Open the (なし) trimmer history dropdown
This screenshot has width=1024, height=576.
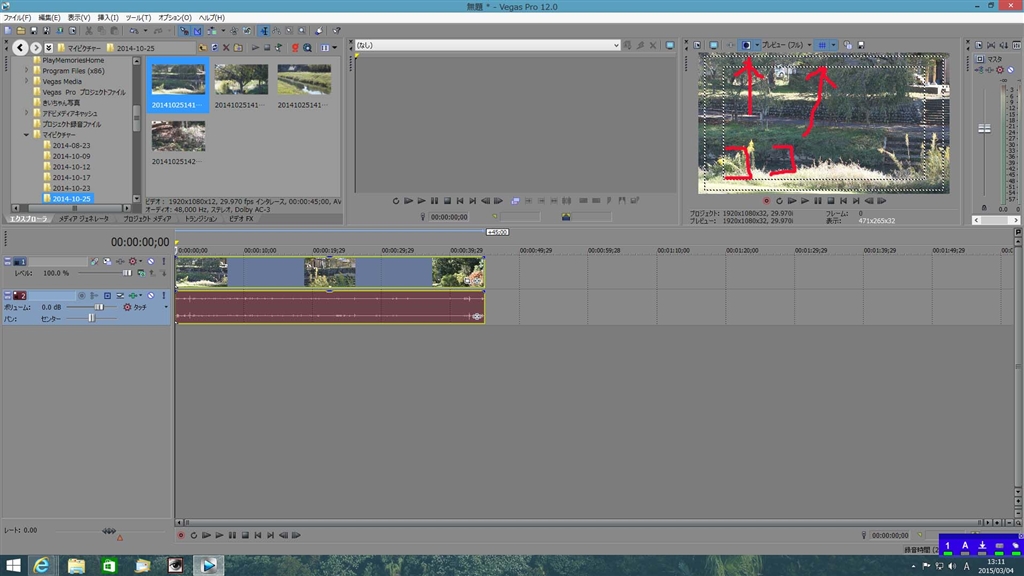(616, 45)
